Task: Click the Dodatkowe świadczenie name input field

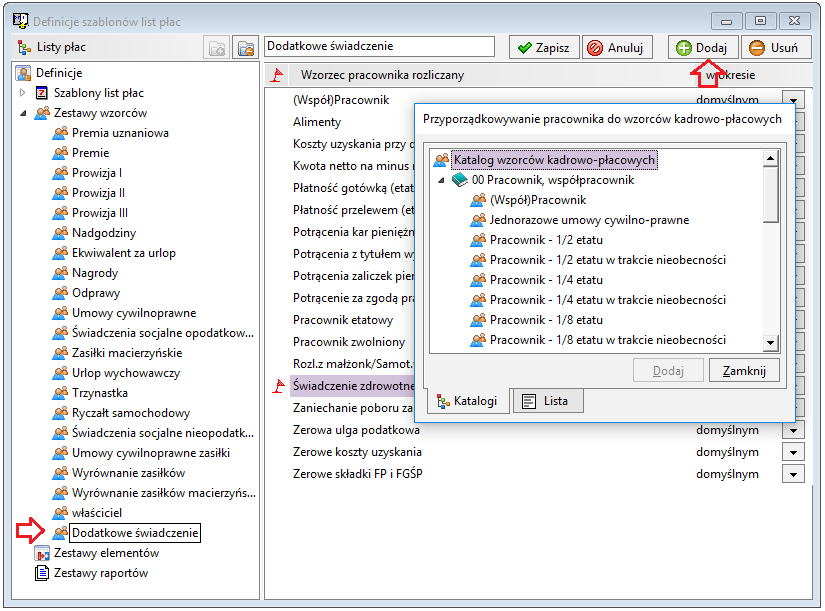Action: [x=379, y=46]
